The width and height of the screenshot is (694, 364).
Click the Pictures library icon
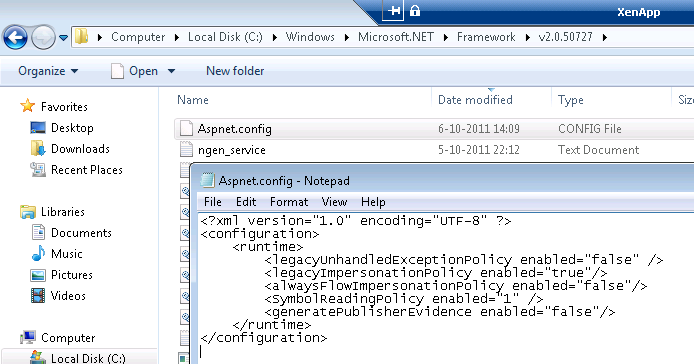coord(38,275)
